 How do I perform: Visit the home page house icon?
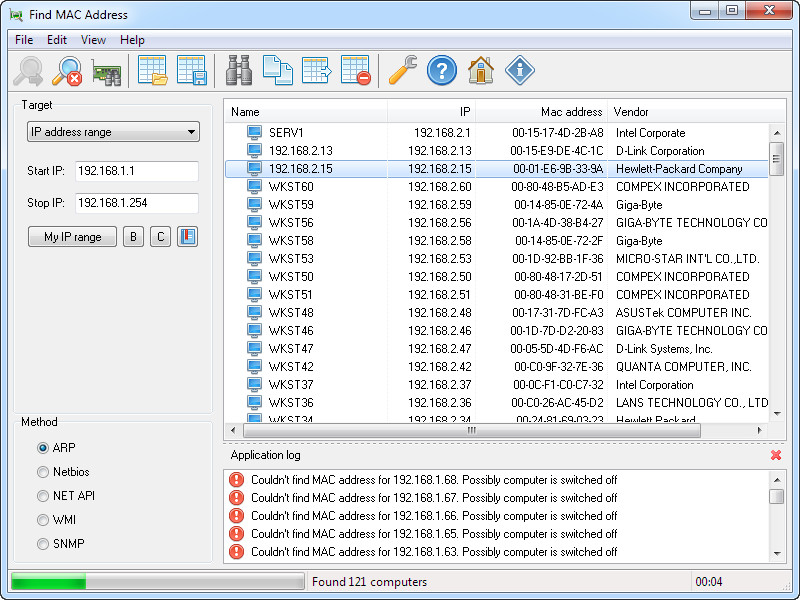481,70
